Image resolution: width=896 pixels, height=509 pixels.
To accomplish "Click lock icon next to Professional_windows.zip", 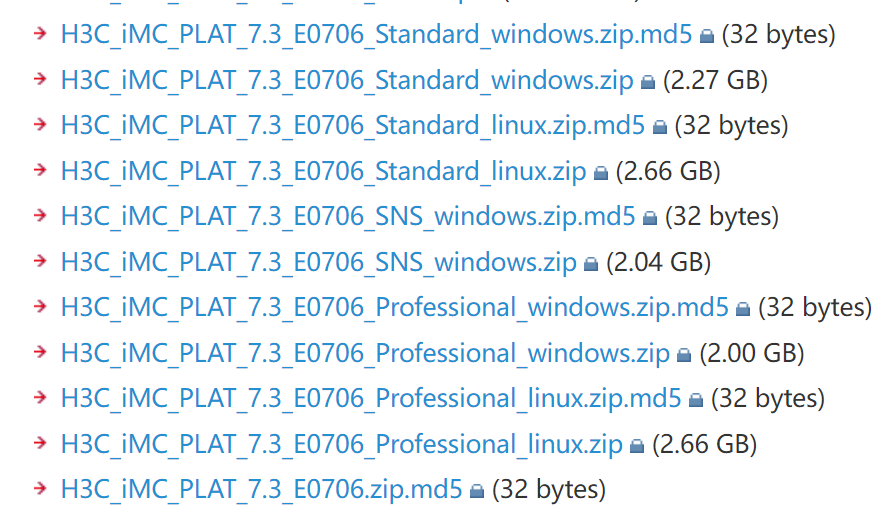I will click(684, 356).
